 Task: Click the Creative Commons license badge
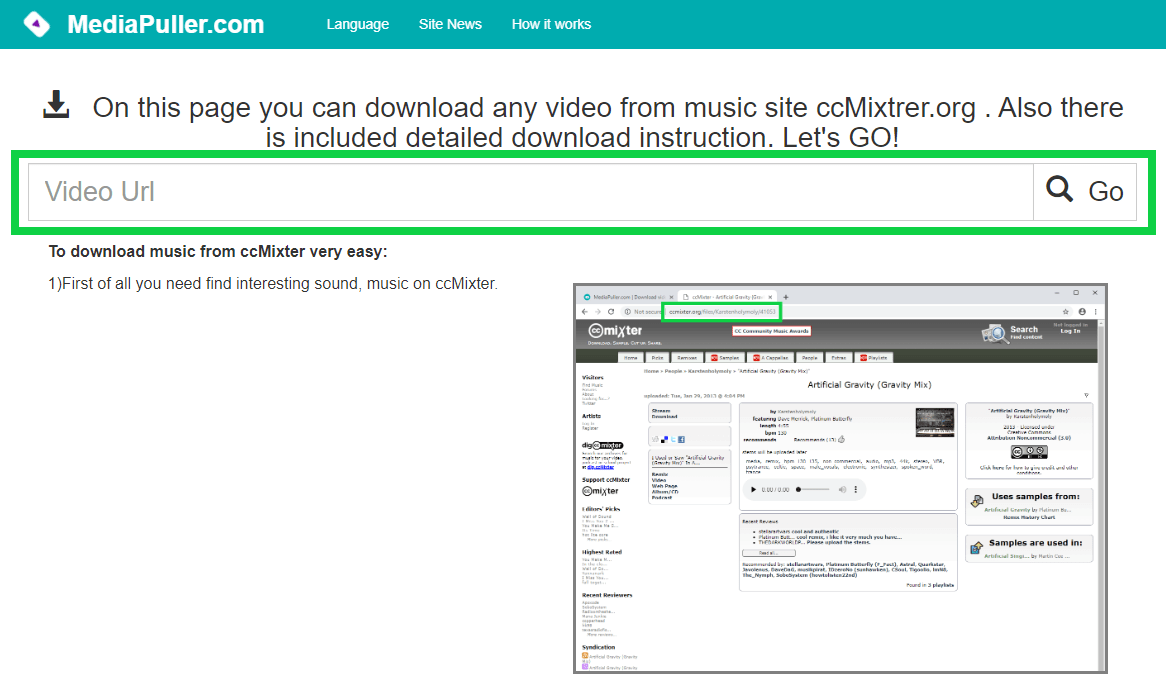point(1028,452)
